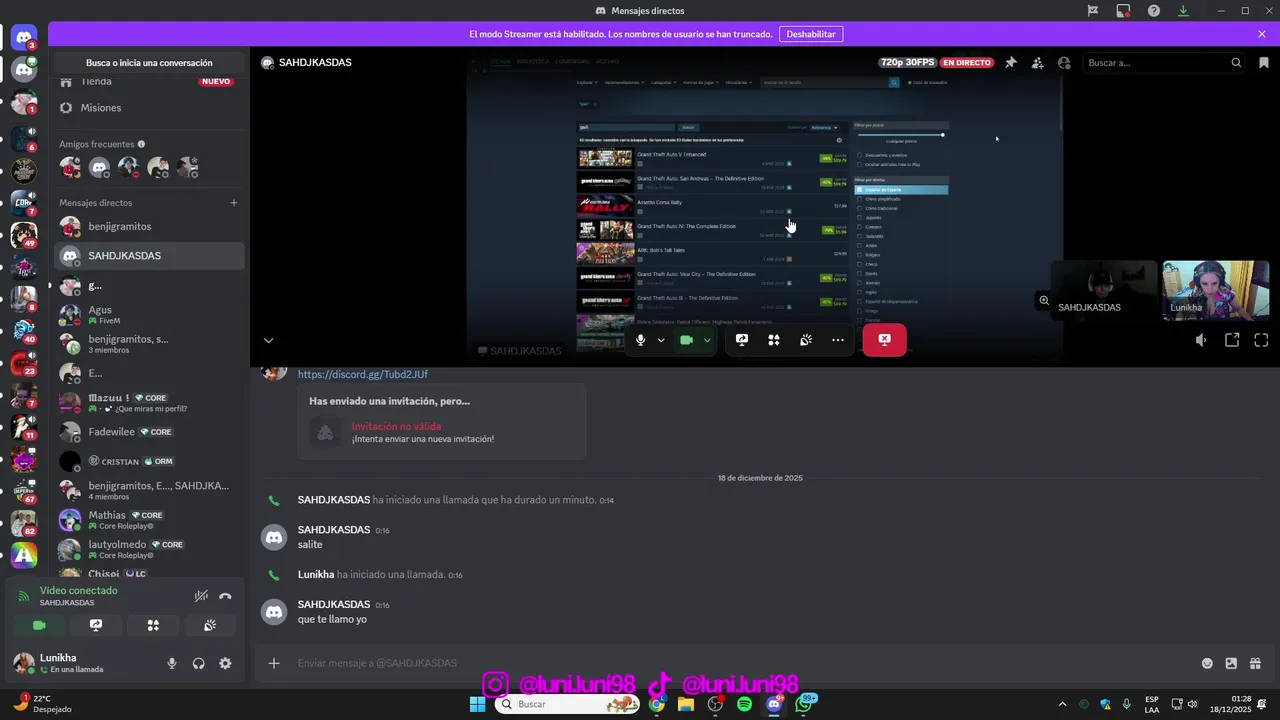
Task: Adjust stream volume speaker icon
Action: tap(1201, 340)
